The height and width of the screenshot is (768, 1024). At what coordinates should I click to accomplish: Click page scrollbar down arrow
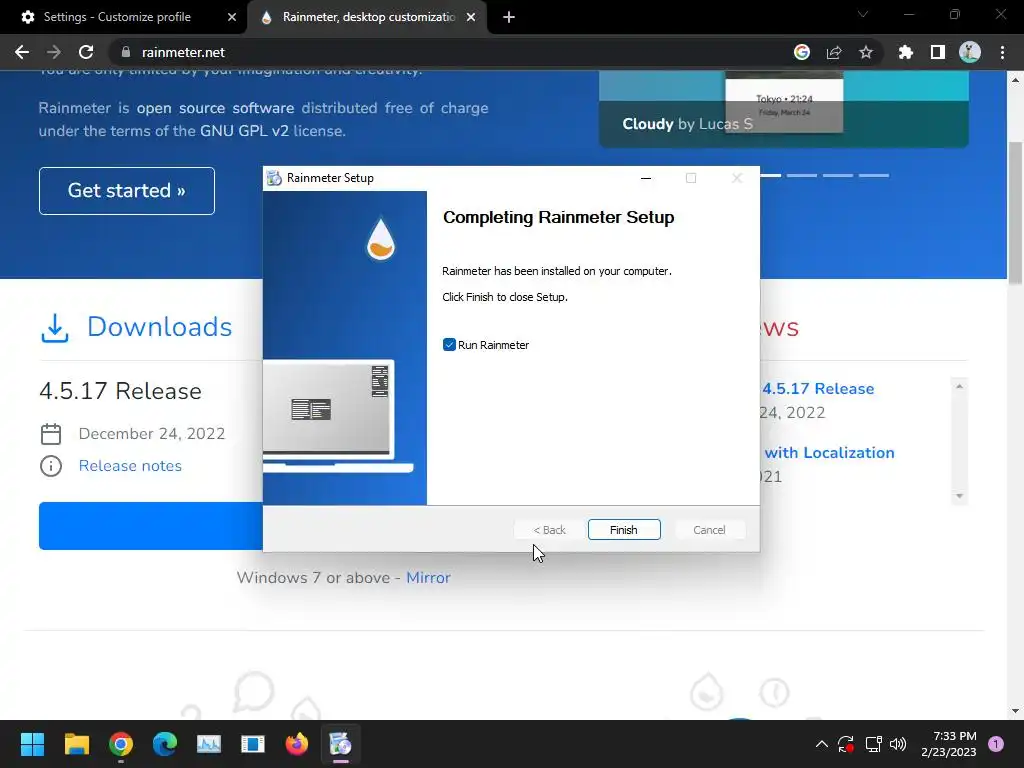pyautogui.click(x=1016, y=711)
